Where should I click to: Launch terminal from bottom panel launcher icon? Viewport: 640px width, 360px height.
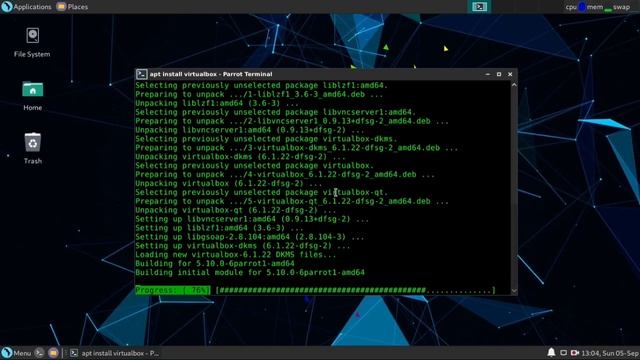click(39, 353)
